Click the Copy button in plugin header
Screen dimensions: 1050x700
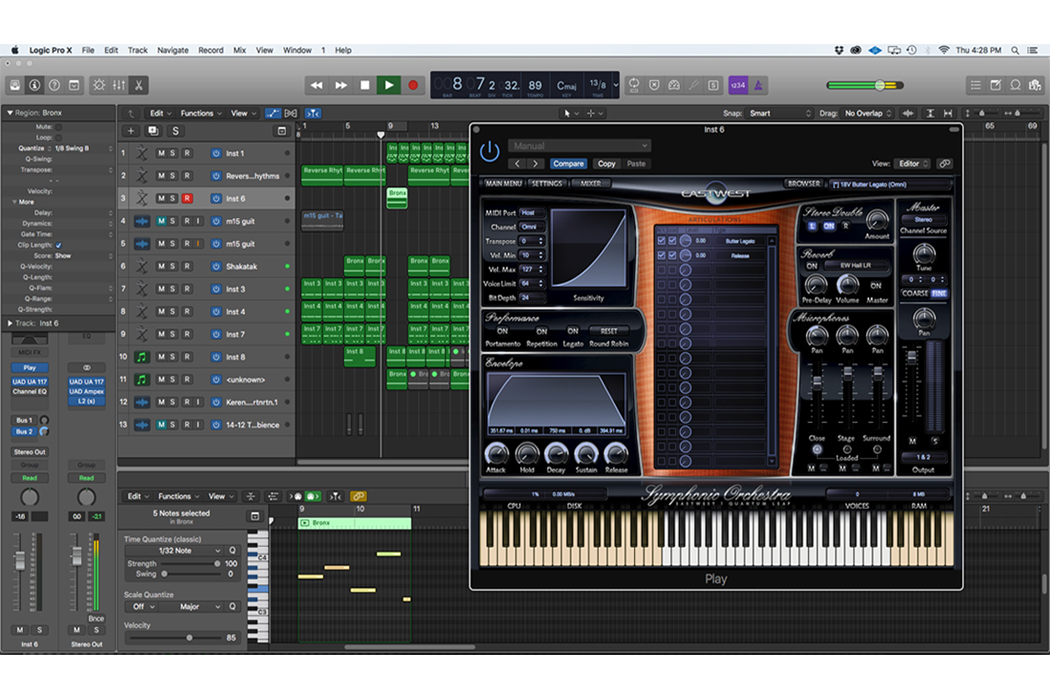click(x=607, y=163)
